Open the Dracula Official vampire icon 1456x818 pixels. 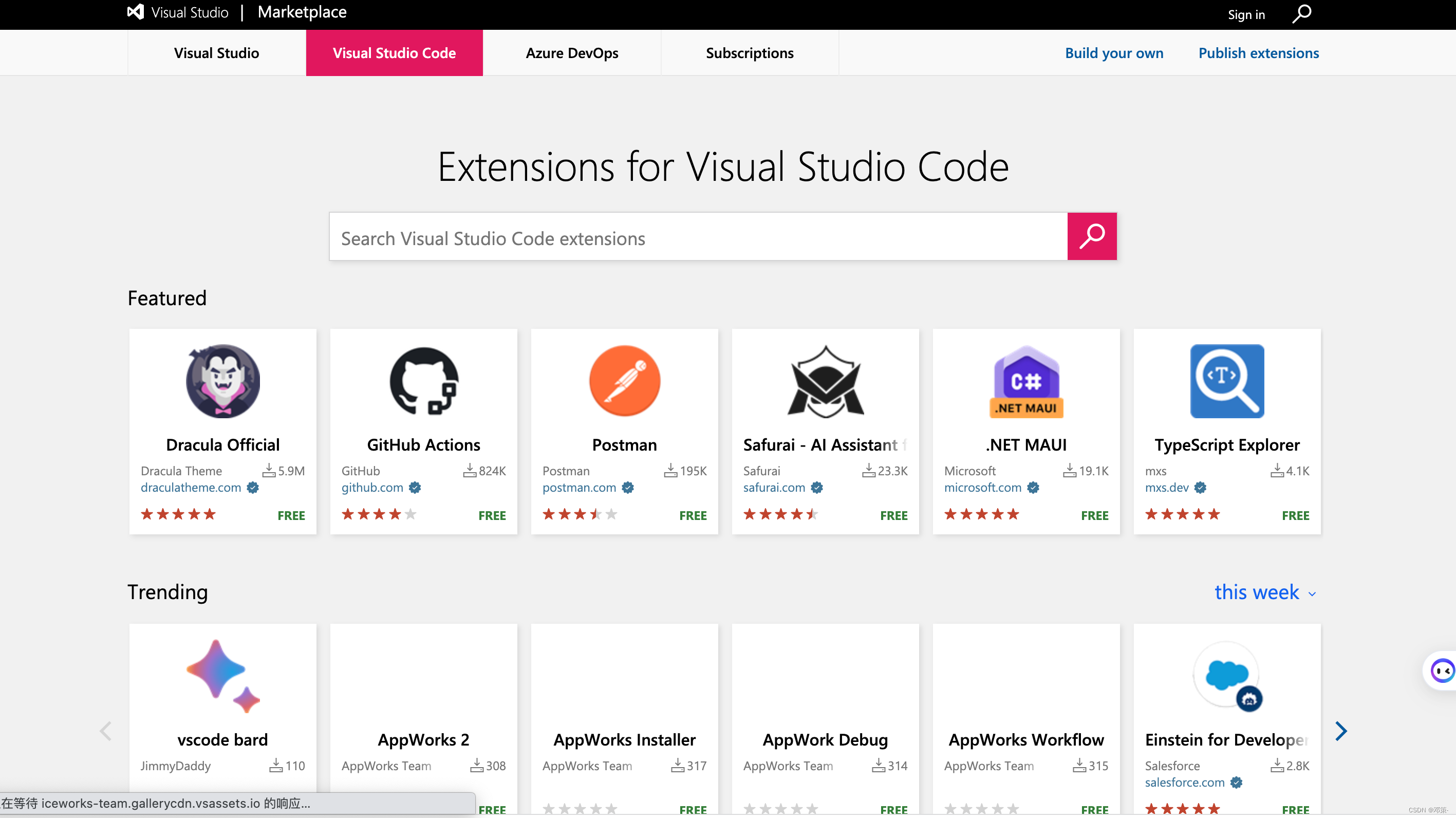pyautogui.click(x=222, y=381)
